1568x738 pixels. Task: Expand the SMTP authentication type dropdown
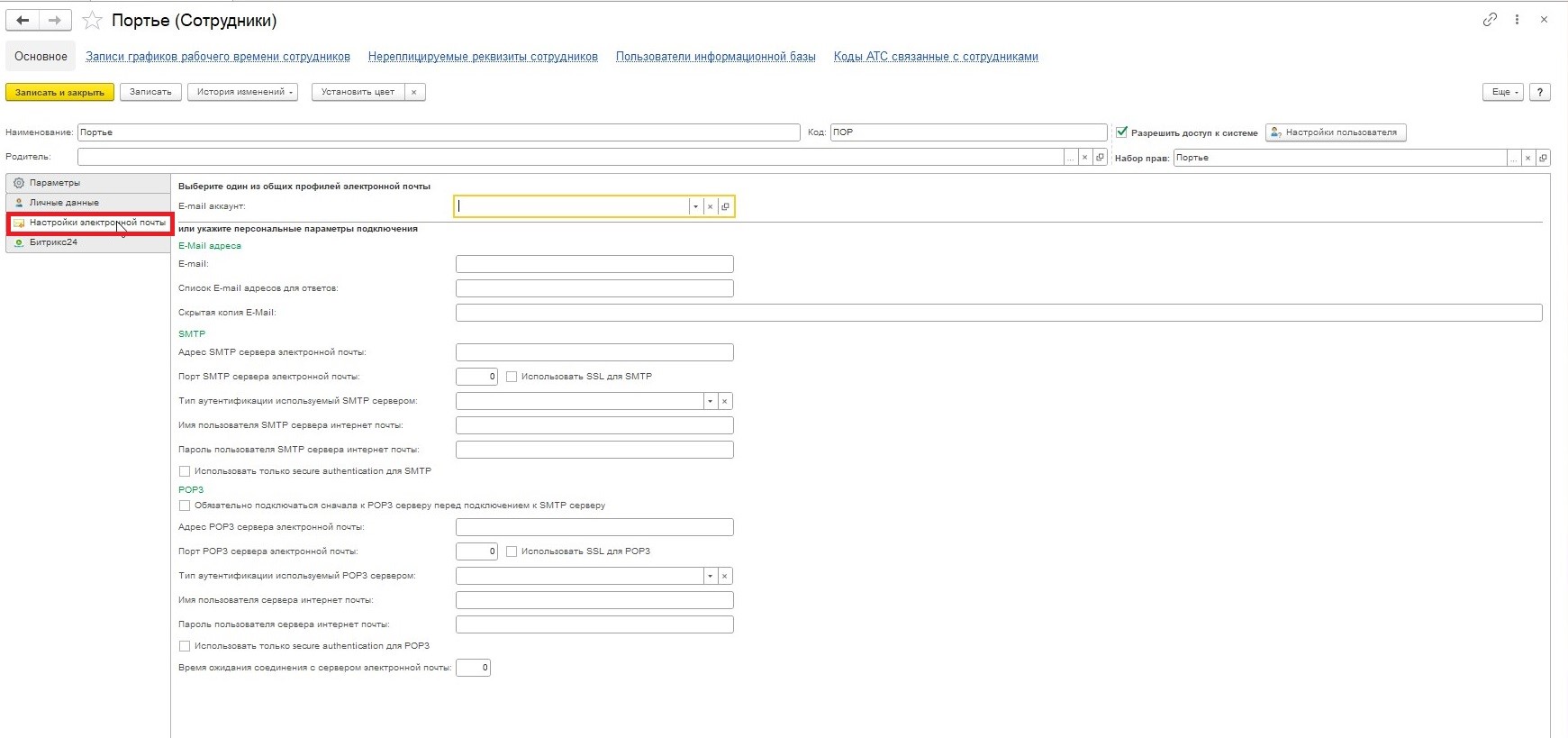coord(711,401)
